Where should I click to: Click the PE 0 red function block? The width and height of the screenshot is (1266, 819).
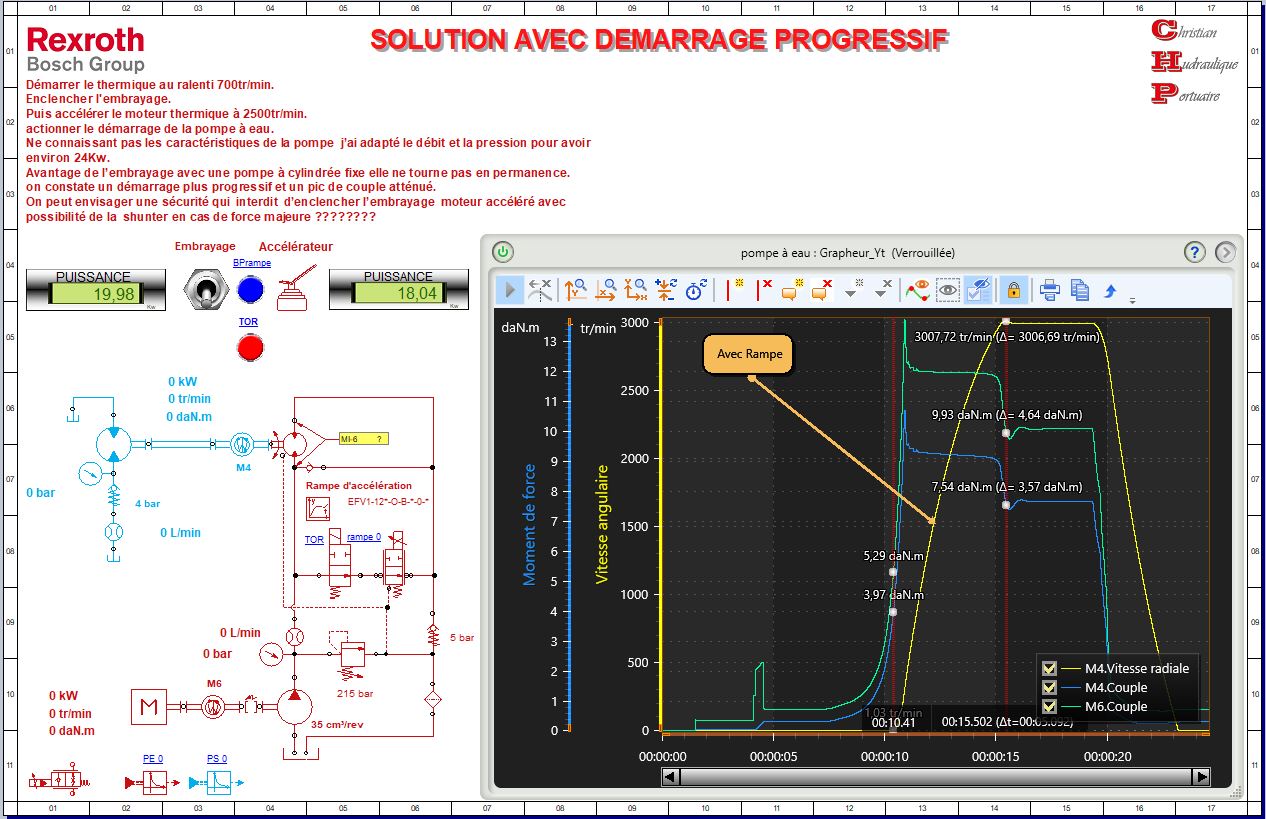[153, 781]
